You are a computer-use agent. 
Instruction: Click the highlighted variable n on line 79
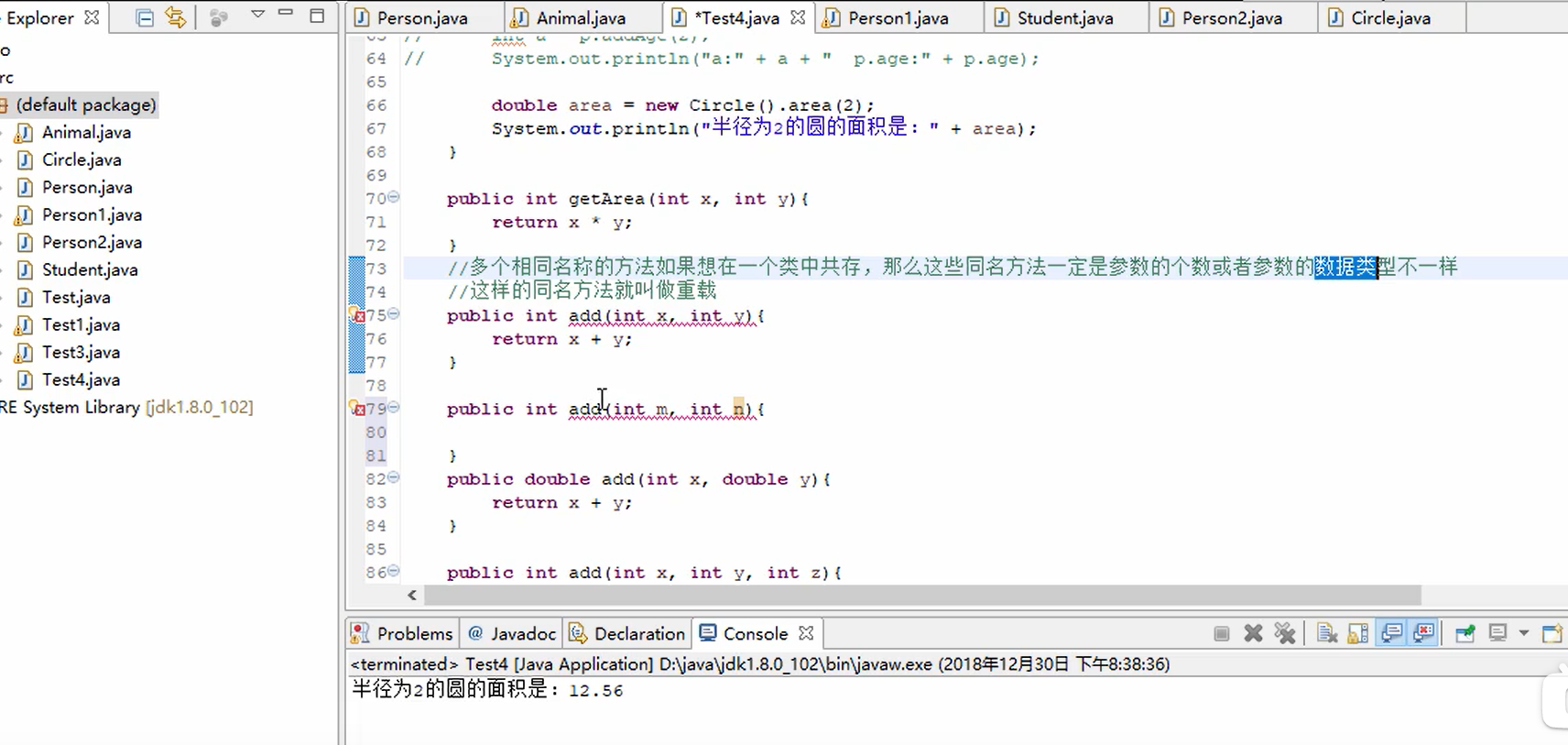tap(738, 409)
